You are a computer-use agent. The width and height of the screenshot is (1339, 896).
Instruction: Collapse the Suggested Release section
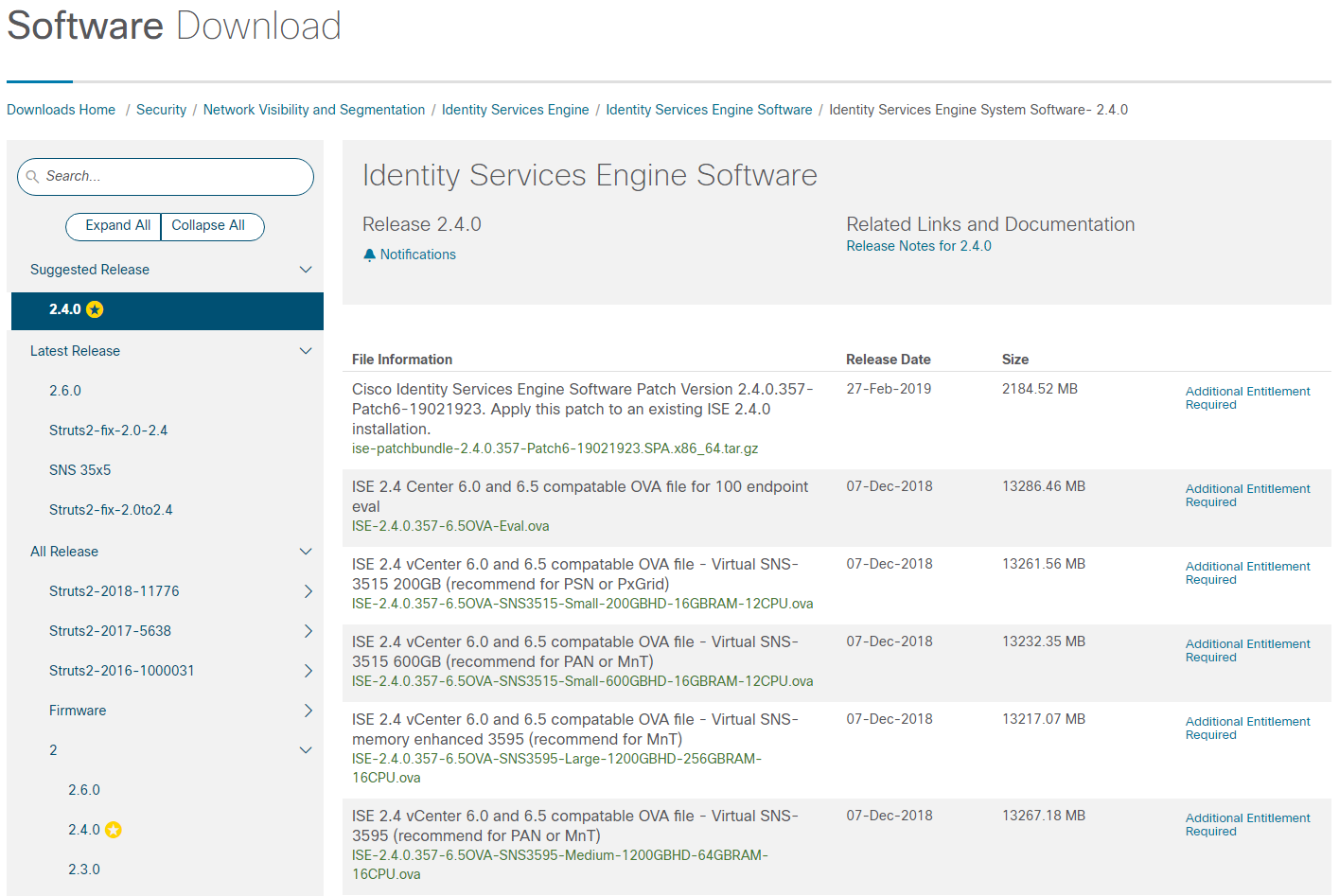(x=305, y=269)
